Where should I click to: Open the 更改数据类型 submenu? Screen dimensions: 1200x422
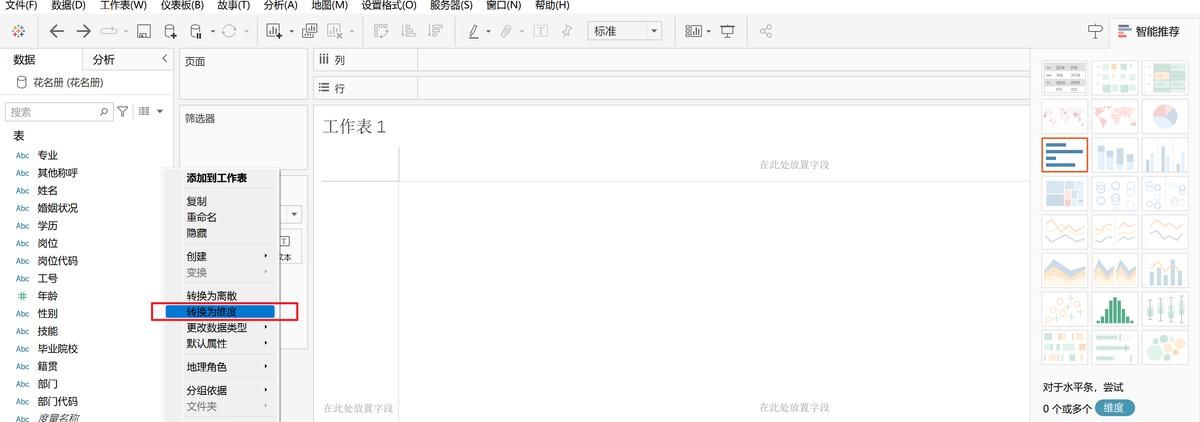click(221, 327)
